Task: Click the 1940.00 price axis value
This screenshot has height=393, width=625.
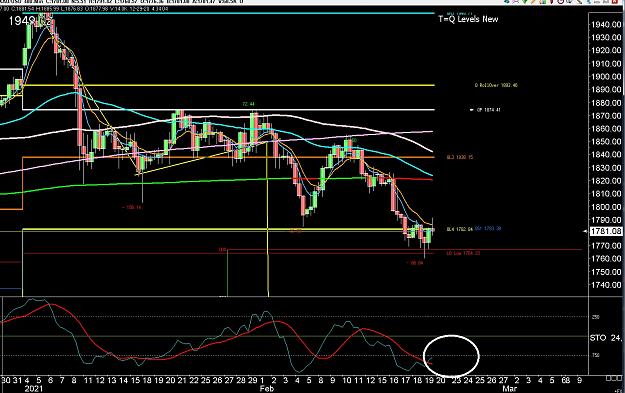Action: point(606,25)
